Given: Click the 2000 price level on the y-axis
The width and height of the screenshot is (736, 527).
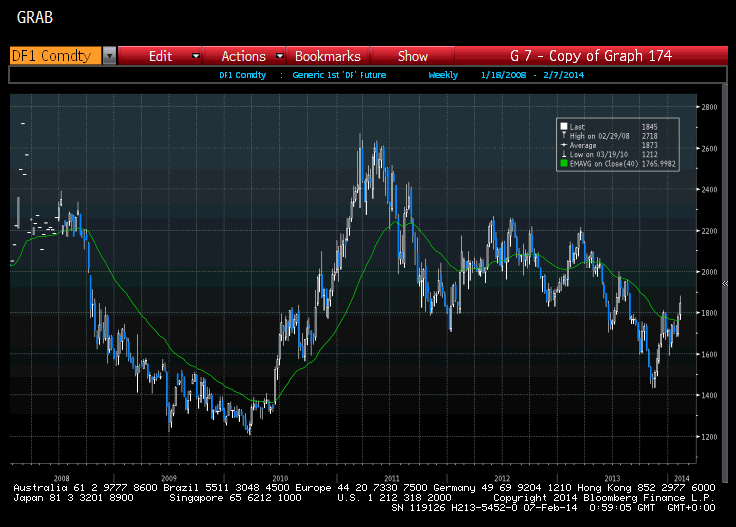Looking at the screenshot, I should (x=710, y=272).
